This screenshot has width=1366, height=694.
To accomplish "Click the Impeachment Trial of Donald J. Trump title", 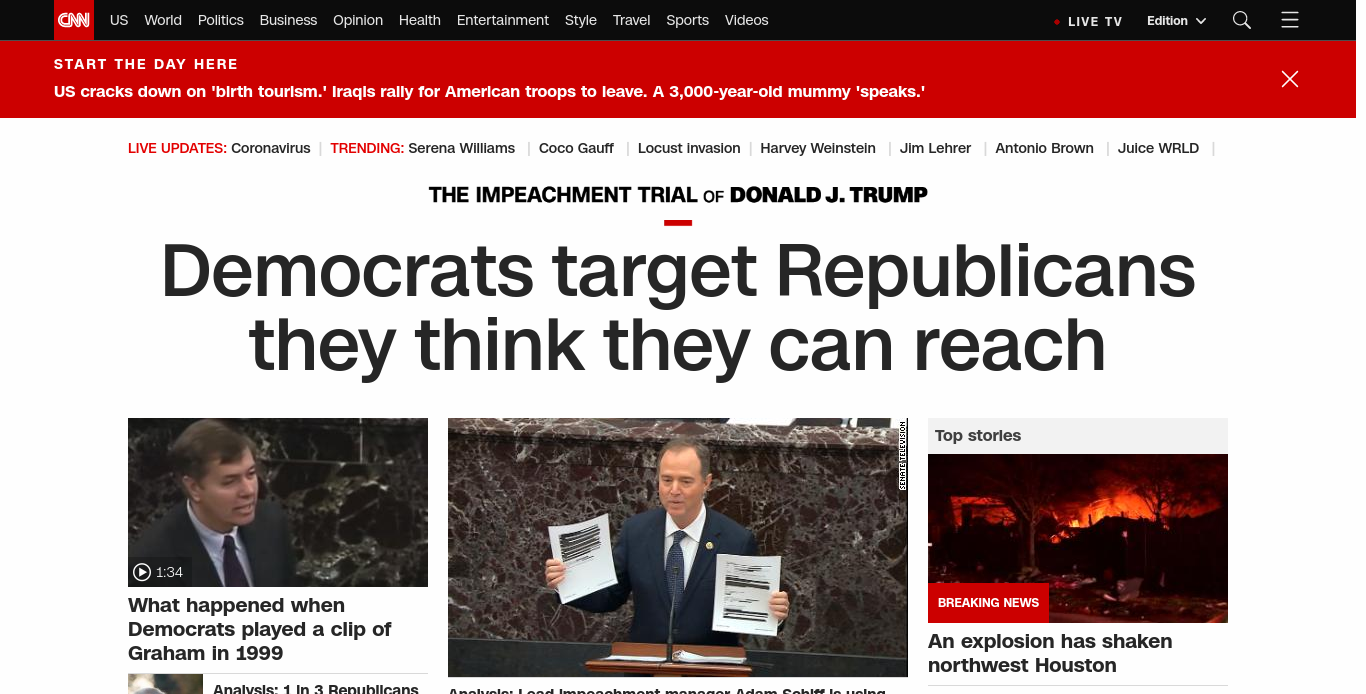I will [678, 195].
